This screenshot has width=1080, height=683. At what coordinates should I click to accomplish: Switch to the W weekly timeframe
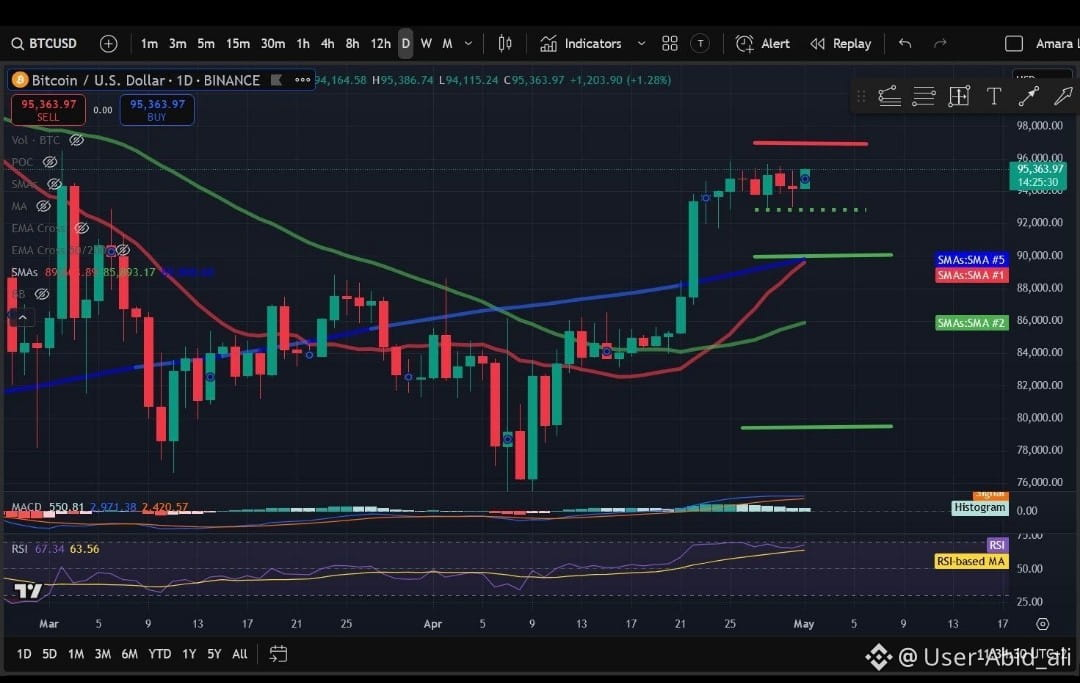point(426,43)
